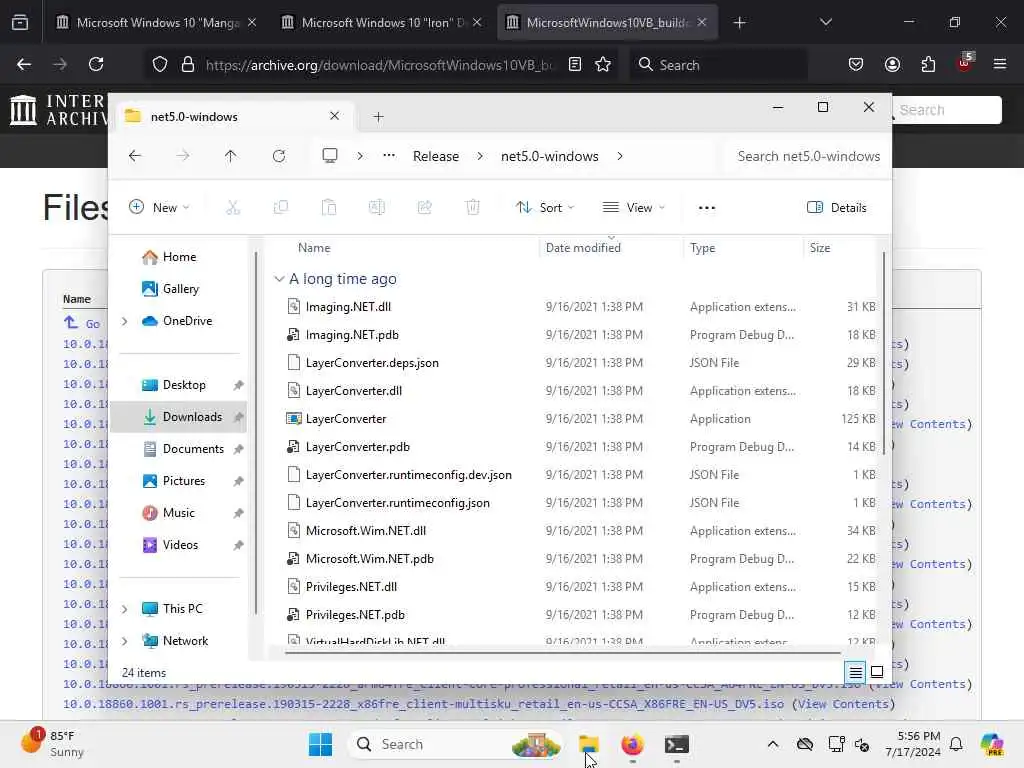Switch to large thumbnails view icon in status bar
The width and height of the screenshot is (1024, 768).
[x=877, y=672]
